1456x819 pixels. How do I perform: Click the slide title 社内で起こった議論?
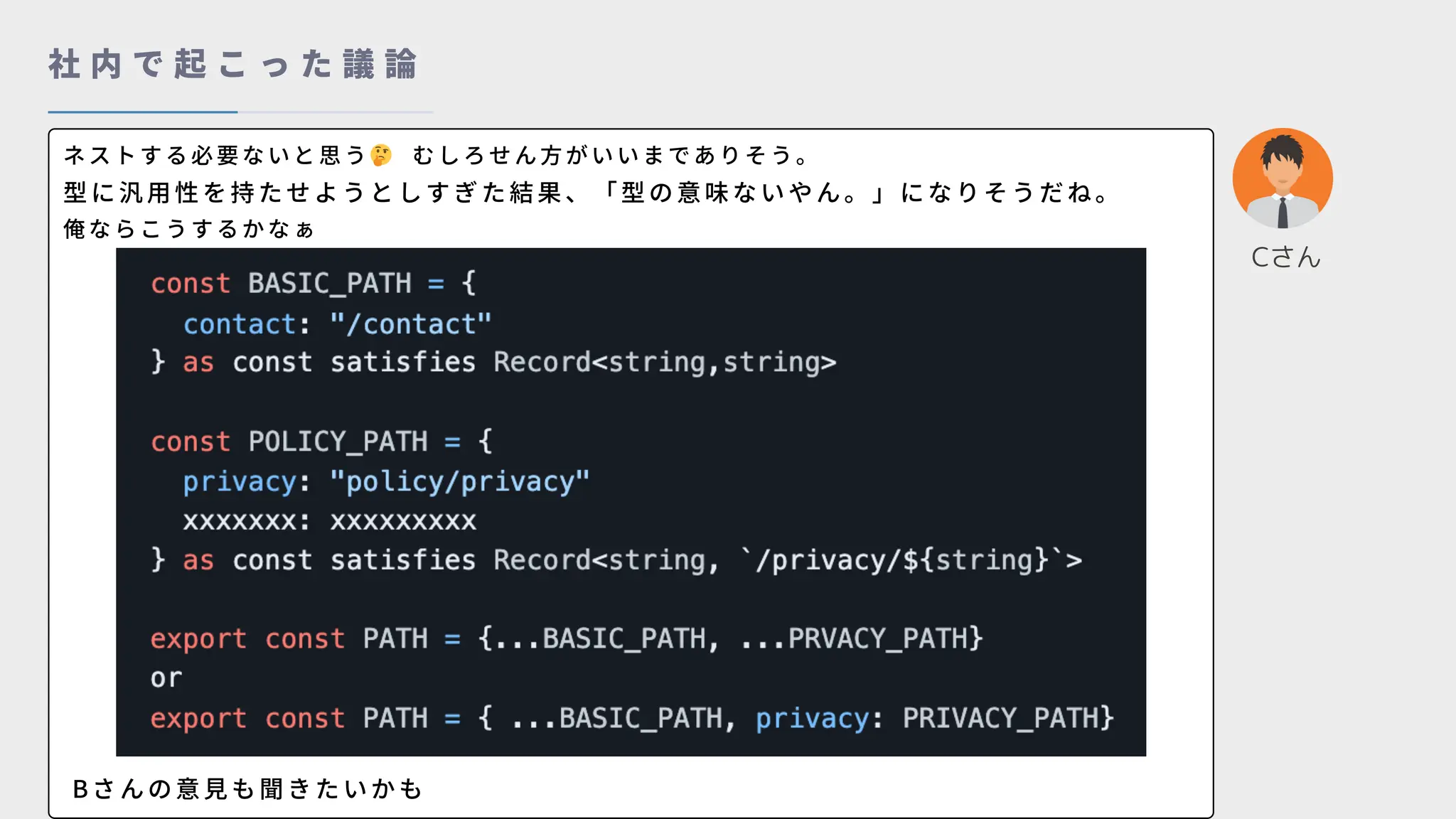pyautogui.click(x=232, y=65)
